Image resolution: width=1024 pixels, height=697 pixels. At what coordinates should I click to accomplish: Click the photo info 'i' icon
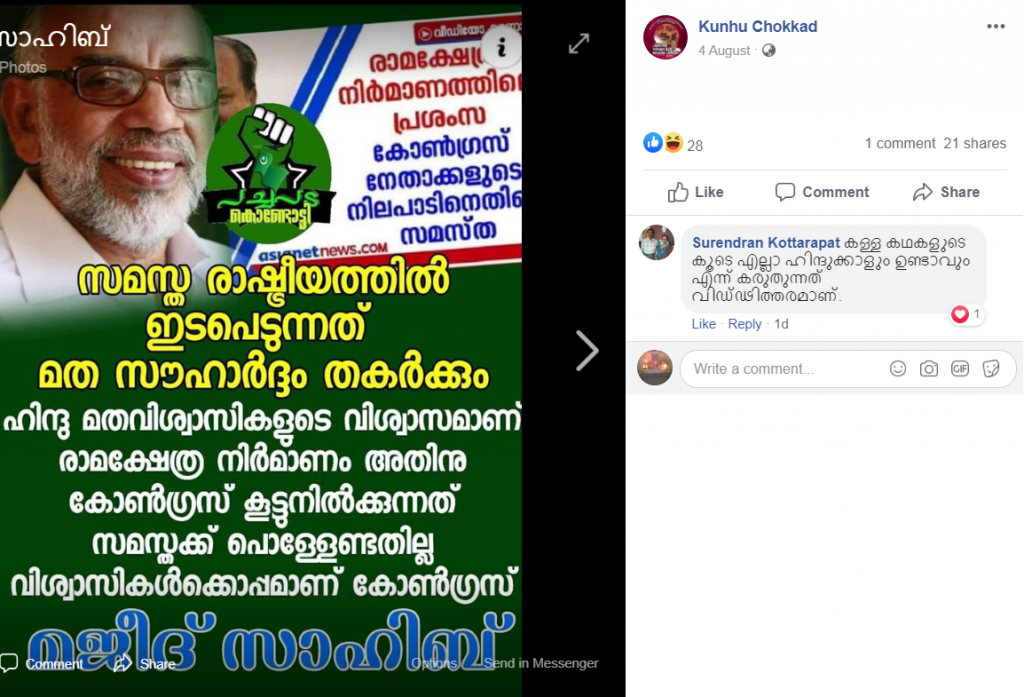[502, 47]
